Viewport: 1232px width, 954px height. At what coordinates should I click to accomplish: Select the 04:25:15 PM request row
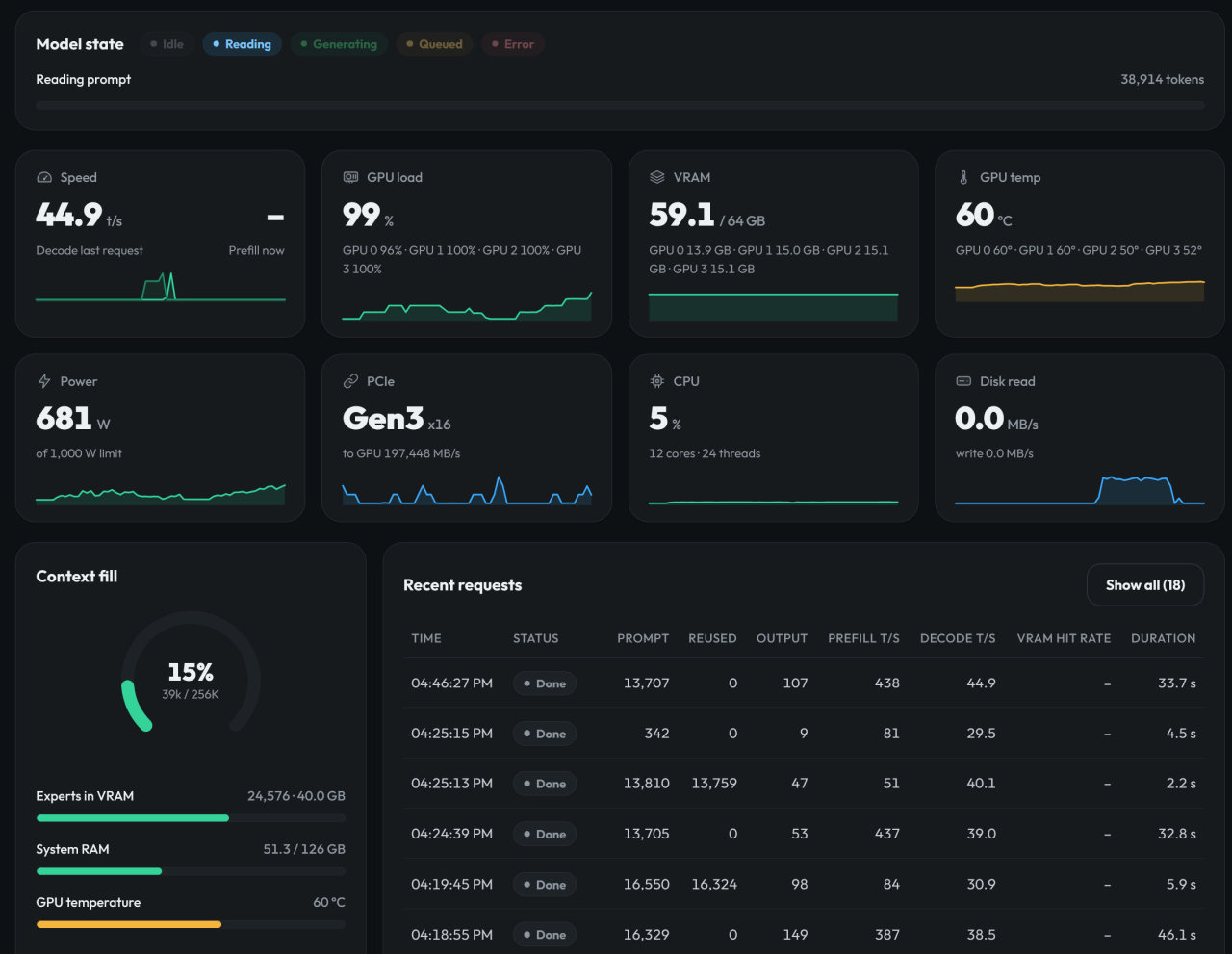(804, 734)
